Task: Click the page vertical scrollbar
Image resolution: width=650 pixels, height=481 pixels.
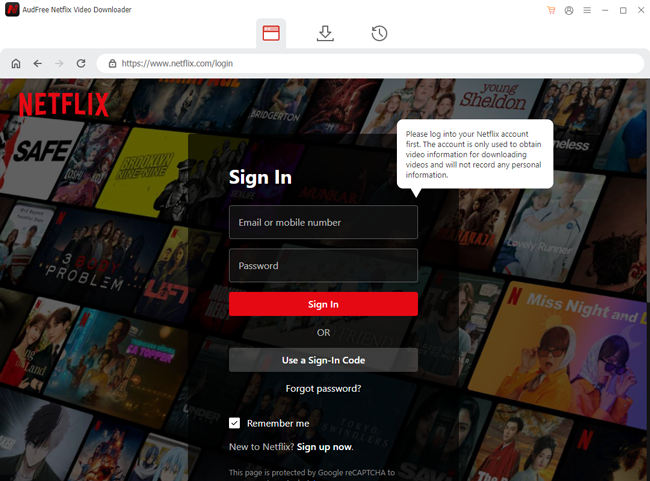Action: [x=648, y=191]
